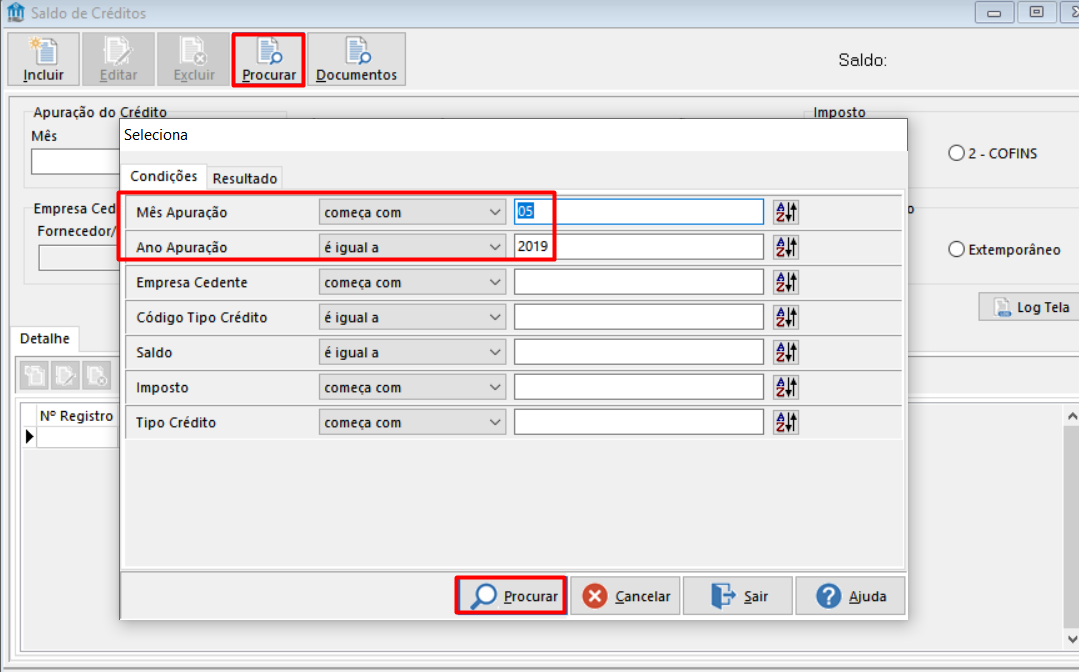The height and width of the screenshot is (672, 1079).
Task: Toggle sort icon for Código Tipo Crédito
Action: (x=786, y=317)
